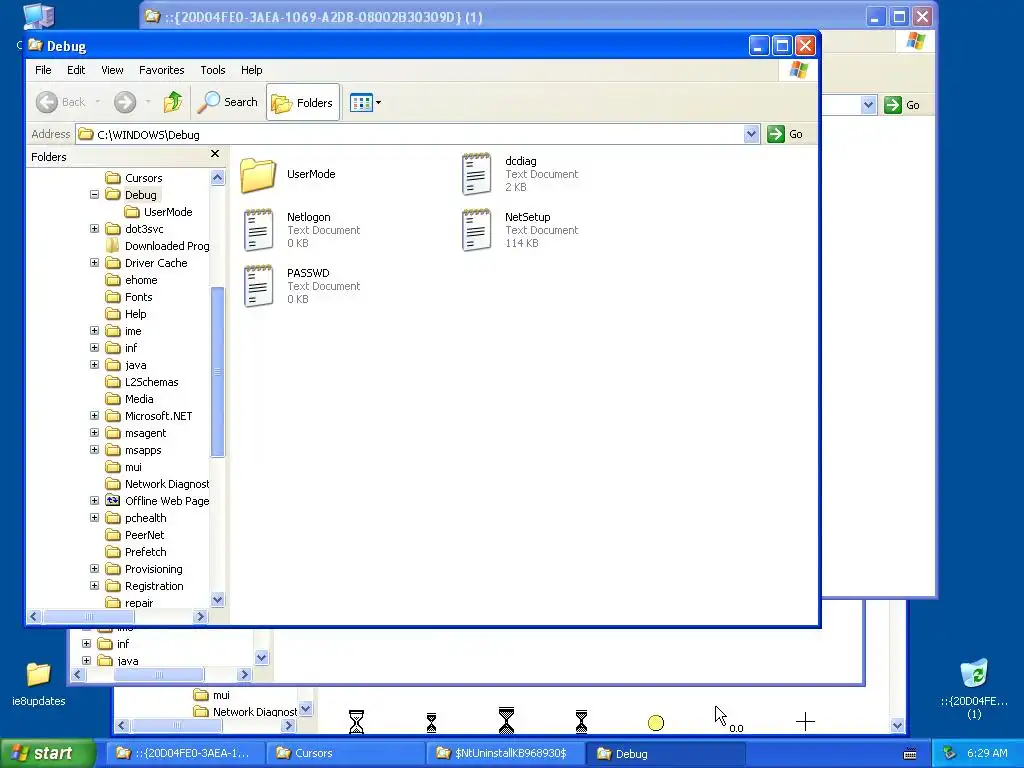Select the Offline Web Page folder icon
The image size is (1024, 768).
pos(113,501)
